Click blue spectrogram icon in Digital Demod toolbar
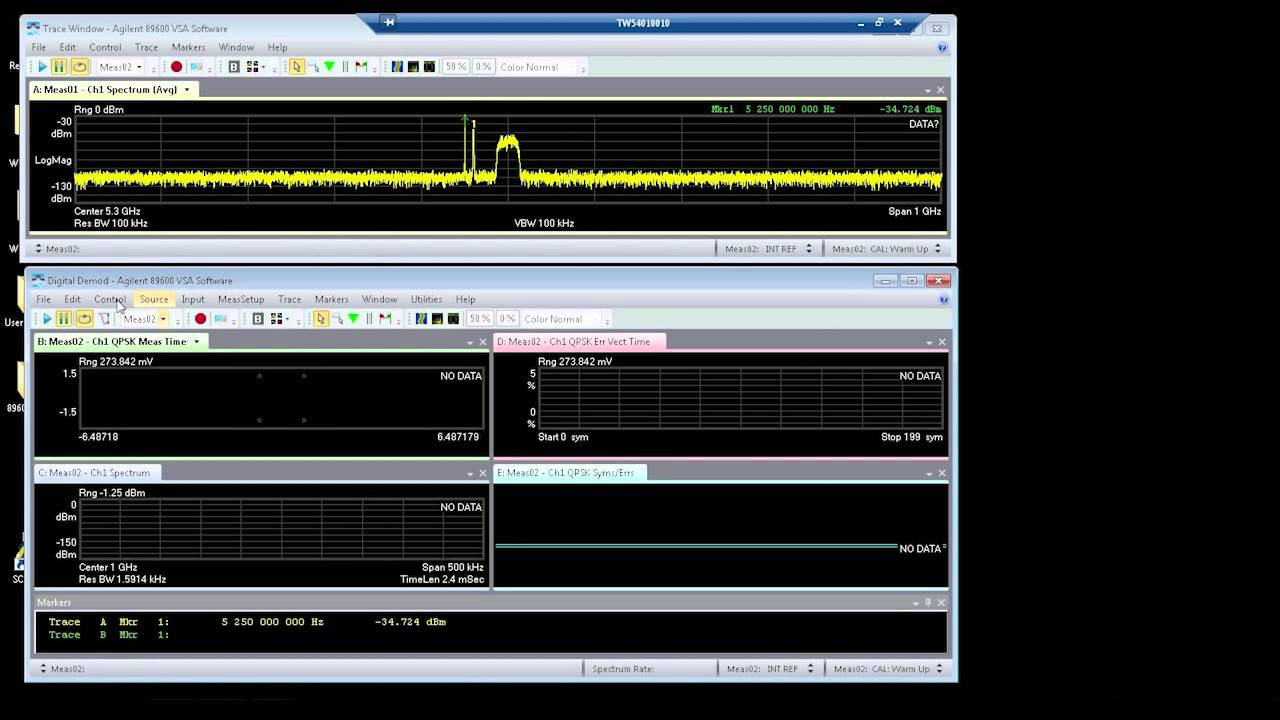The height and width of the screenshot is (720, 1280). (x=421, y=319)
